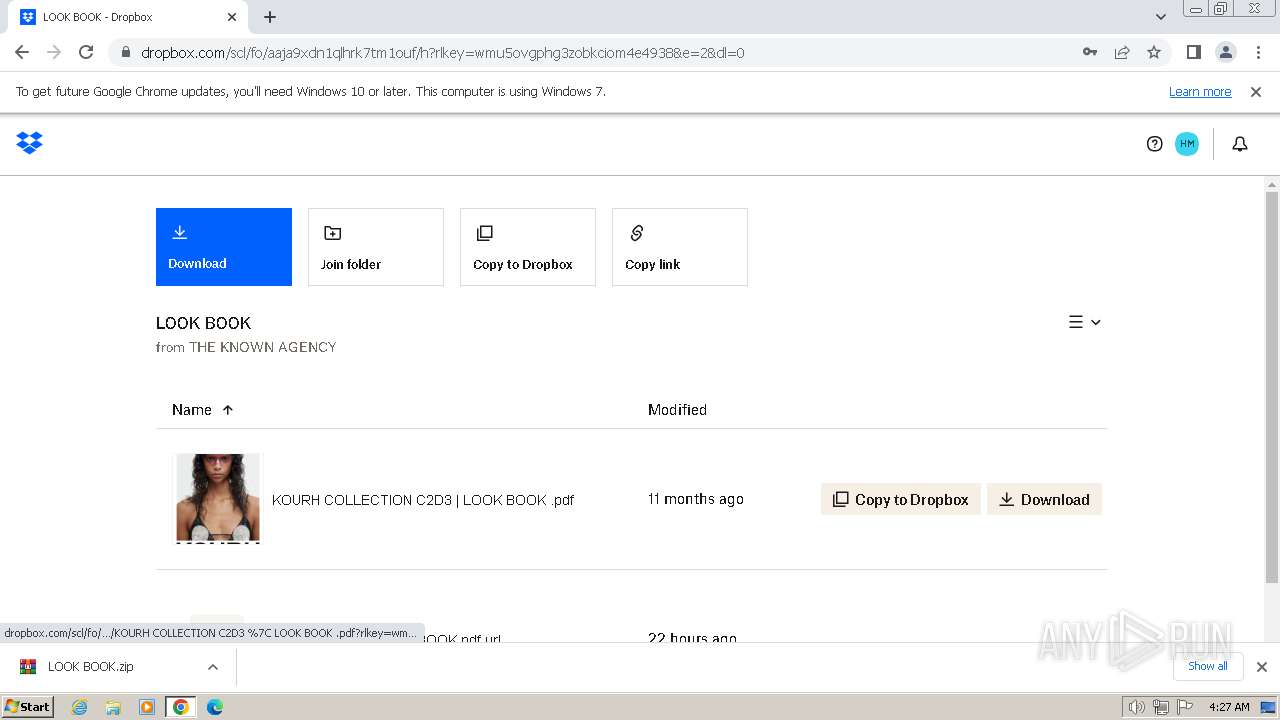Download the KOURH PDF file

(x=1044, y=499)
